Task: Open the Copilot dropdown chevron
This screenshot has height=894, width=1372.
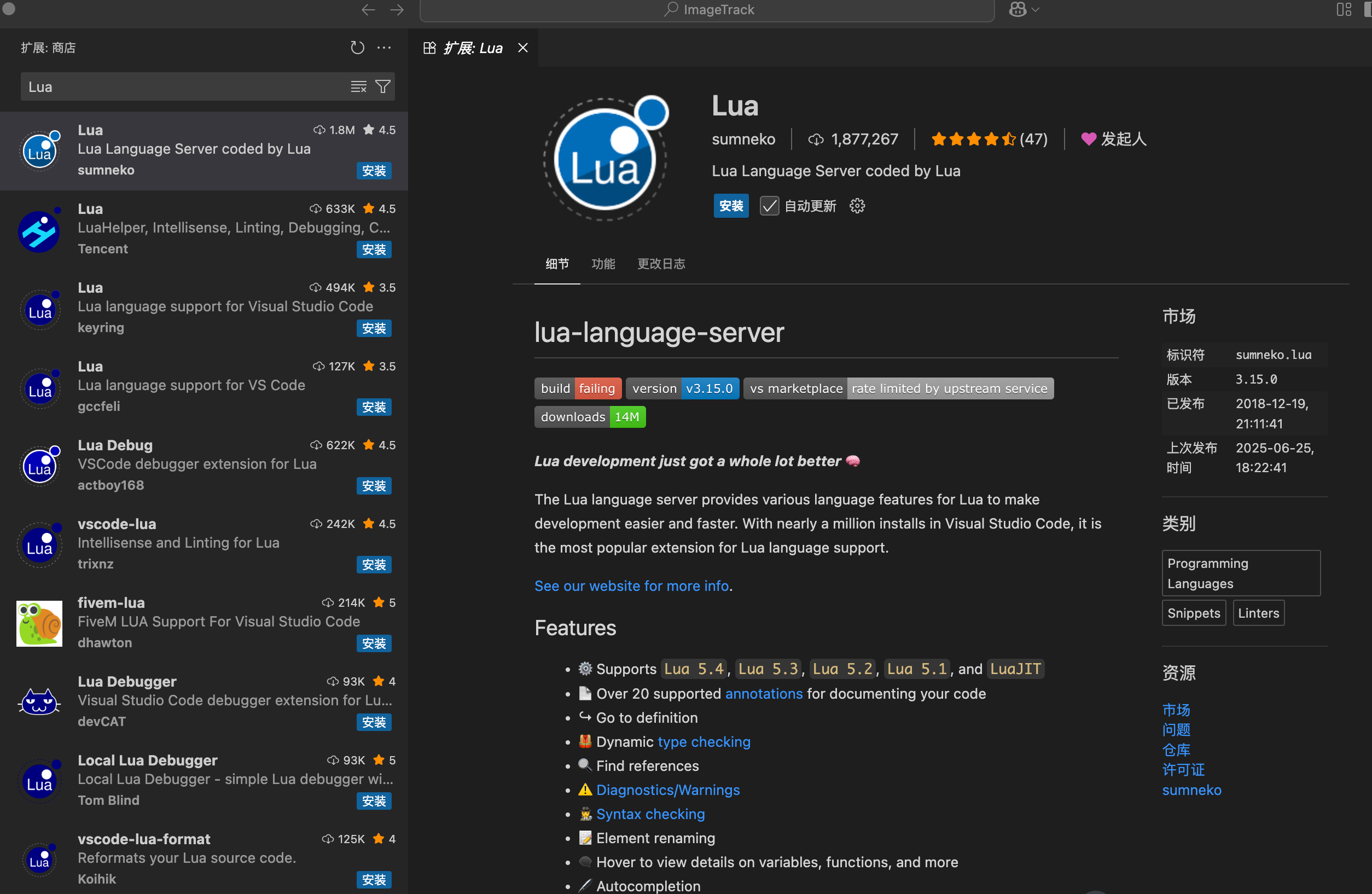Action: tap(1036, 10)
